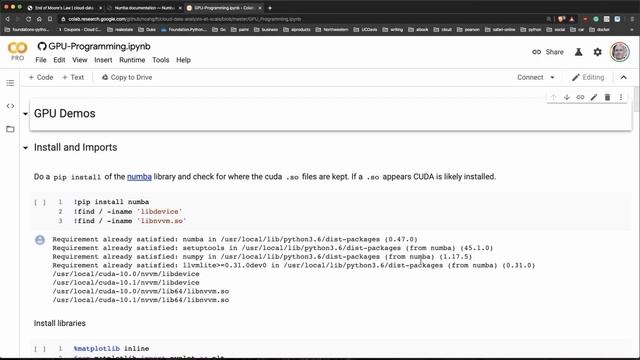This screenshot has height=360, width=640.
Task: Close the Numba documentation tab
Action: point(180,8)
